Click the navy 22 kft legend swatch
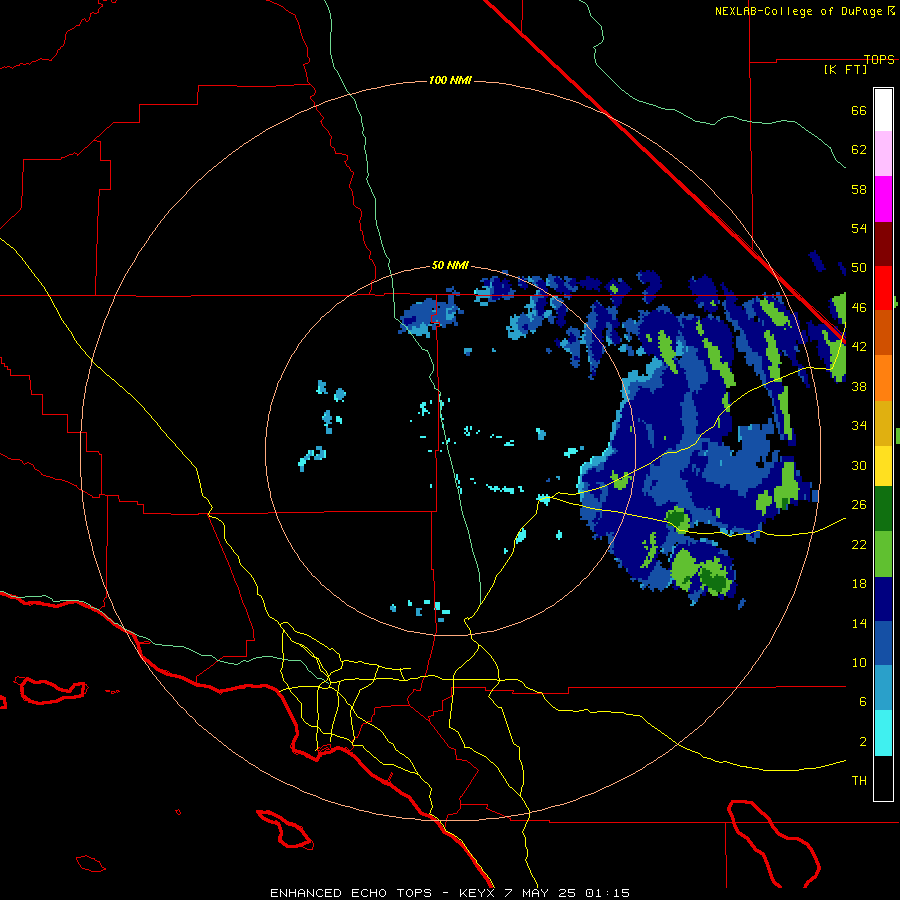 point(883,599)
